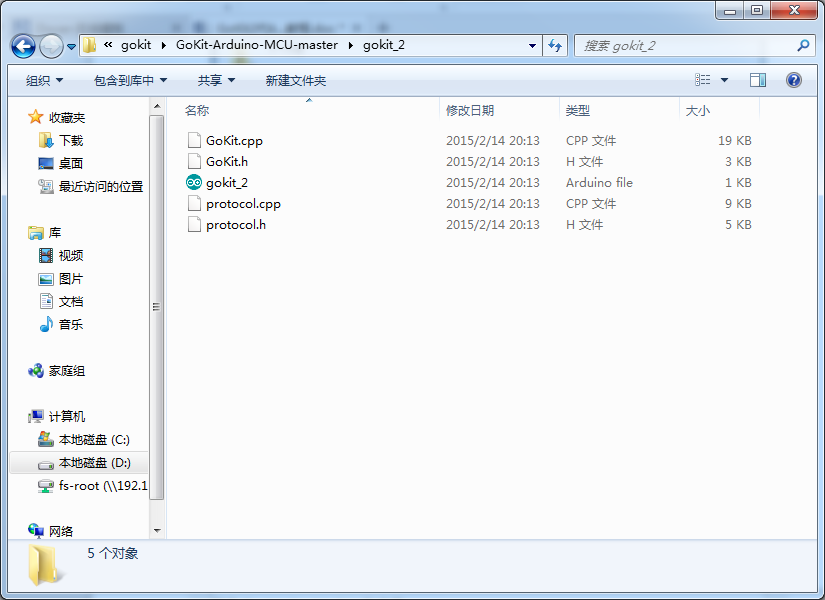The height and width of the screenshot is (600, 825).
Task: Sort by 名称 column header
Action: [197, 111]
